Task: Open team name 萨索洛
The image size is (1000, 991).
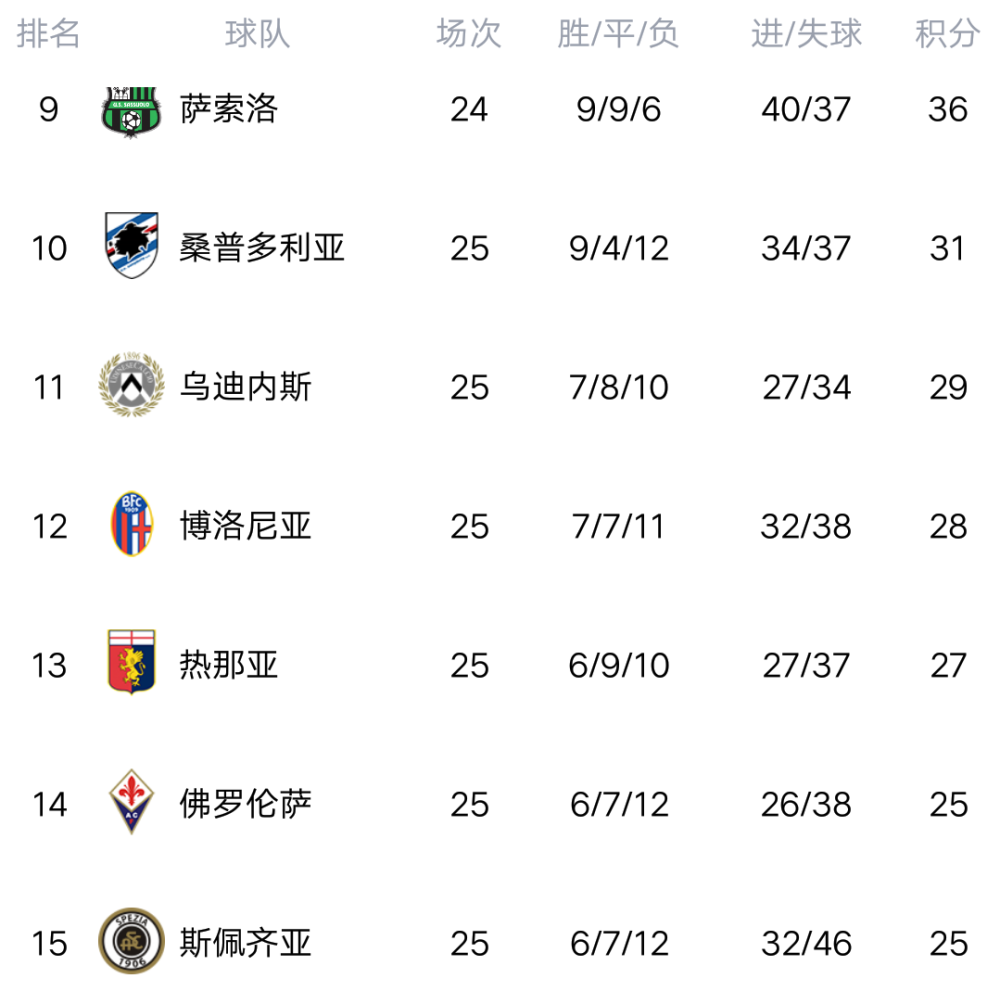Action: [x=229, y=108]
